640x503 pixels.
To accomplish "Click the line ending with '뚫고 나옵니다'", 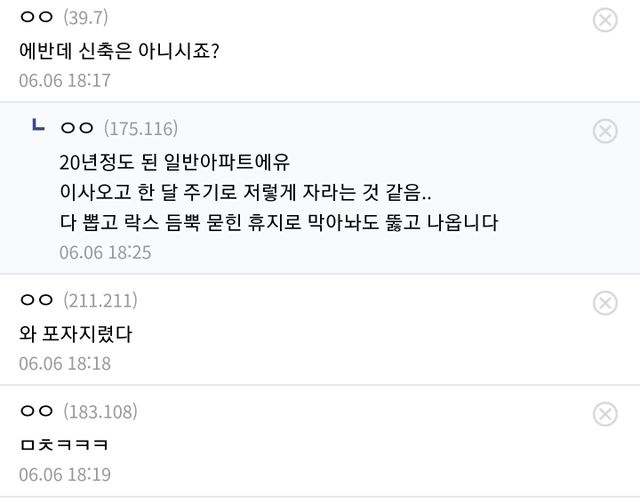I will pos(278,221).
